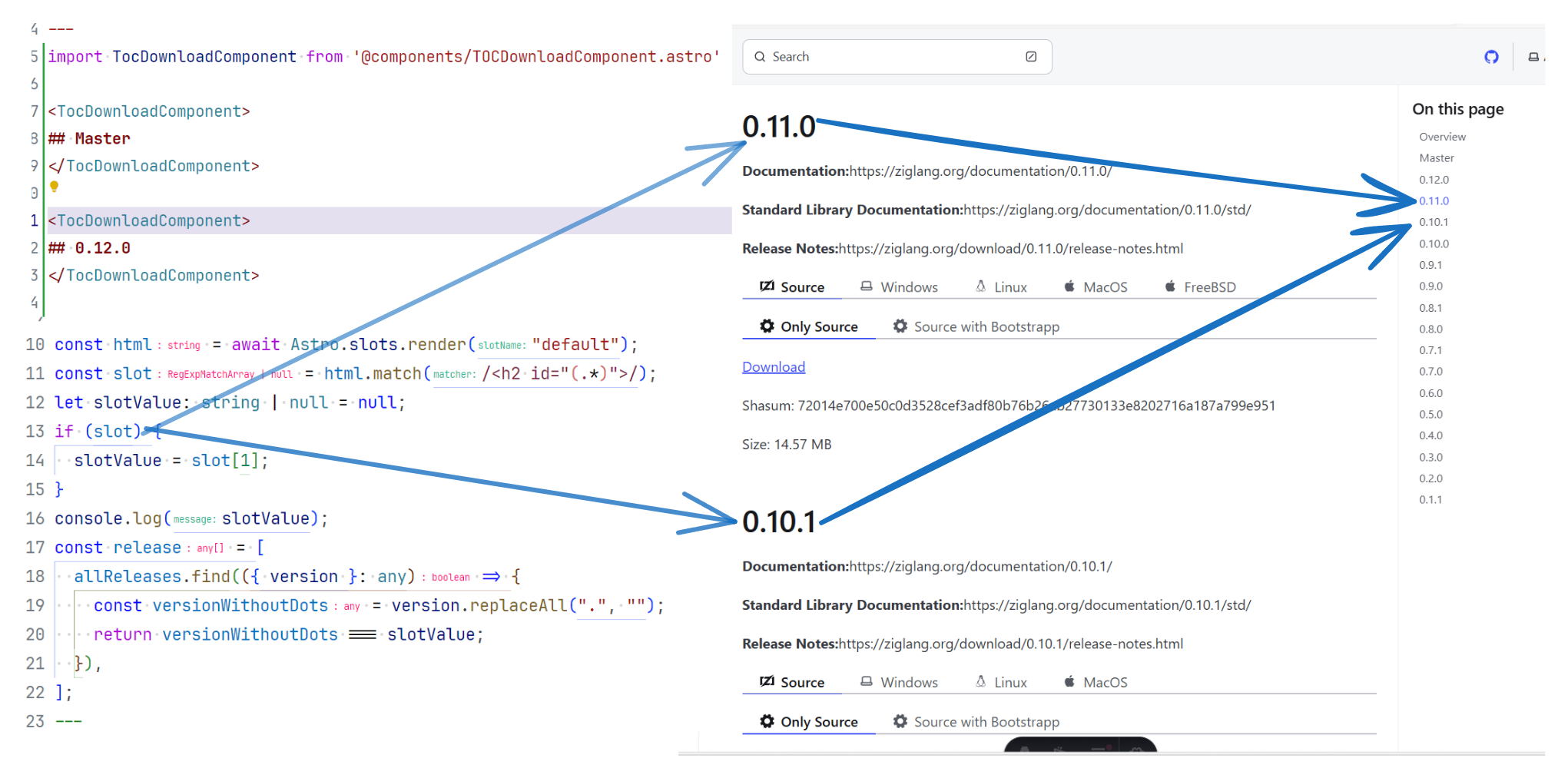Viewport: 1568px width, 778px height.
Task: Go to 0.8.1 in page outline
Action: (1430, 308)
